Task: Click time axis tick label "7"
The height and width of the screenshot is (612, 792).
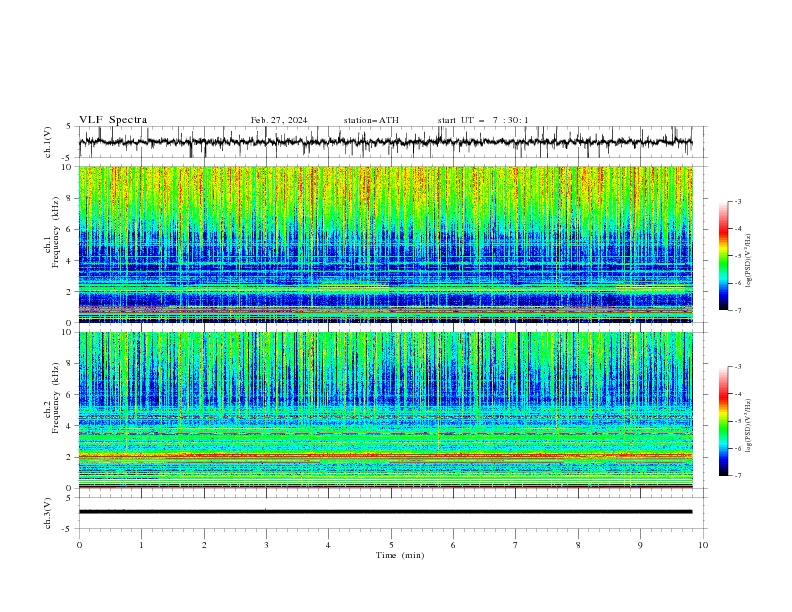Action: 516,545
